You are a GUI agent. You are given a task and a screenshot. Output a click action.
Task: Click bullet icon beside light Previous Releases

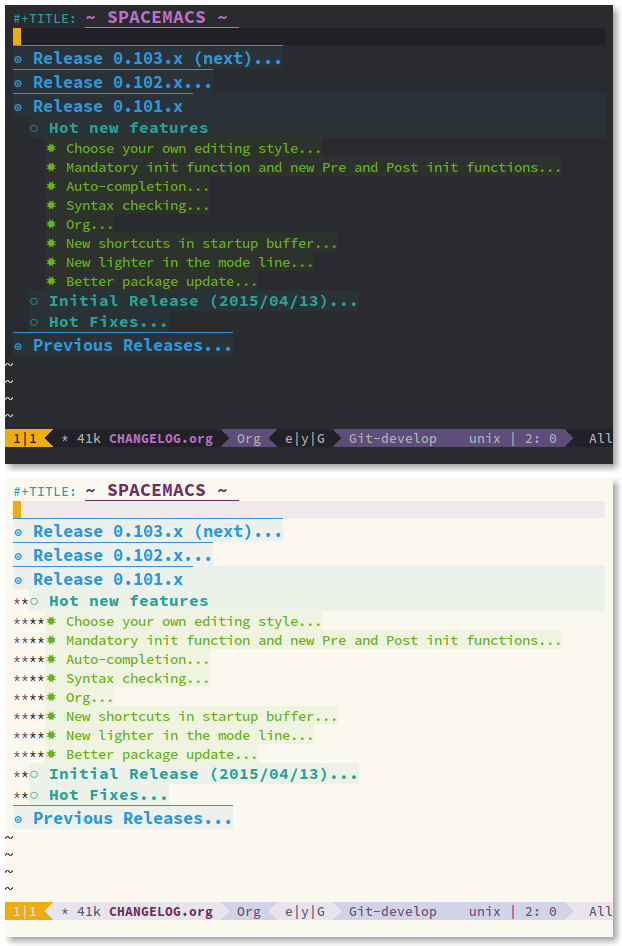[x=19, y=819]
